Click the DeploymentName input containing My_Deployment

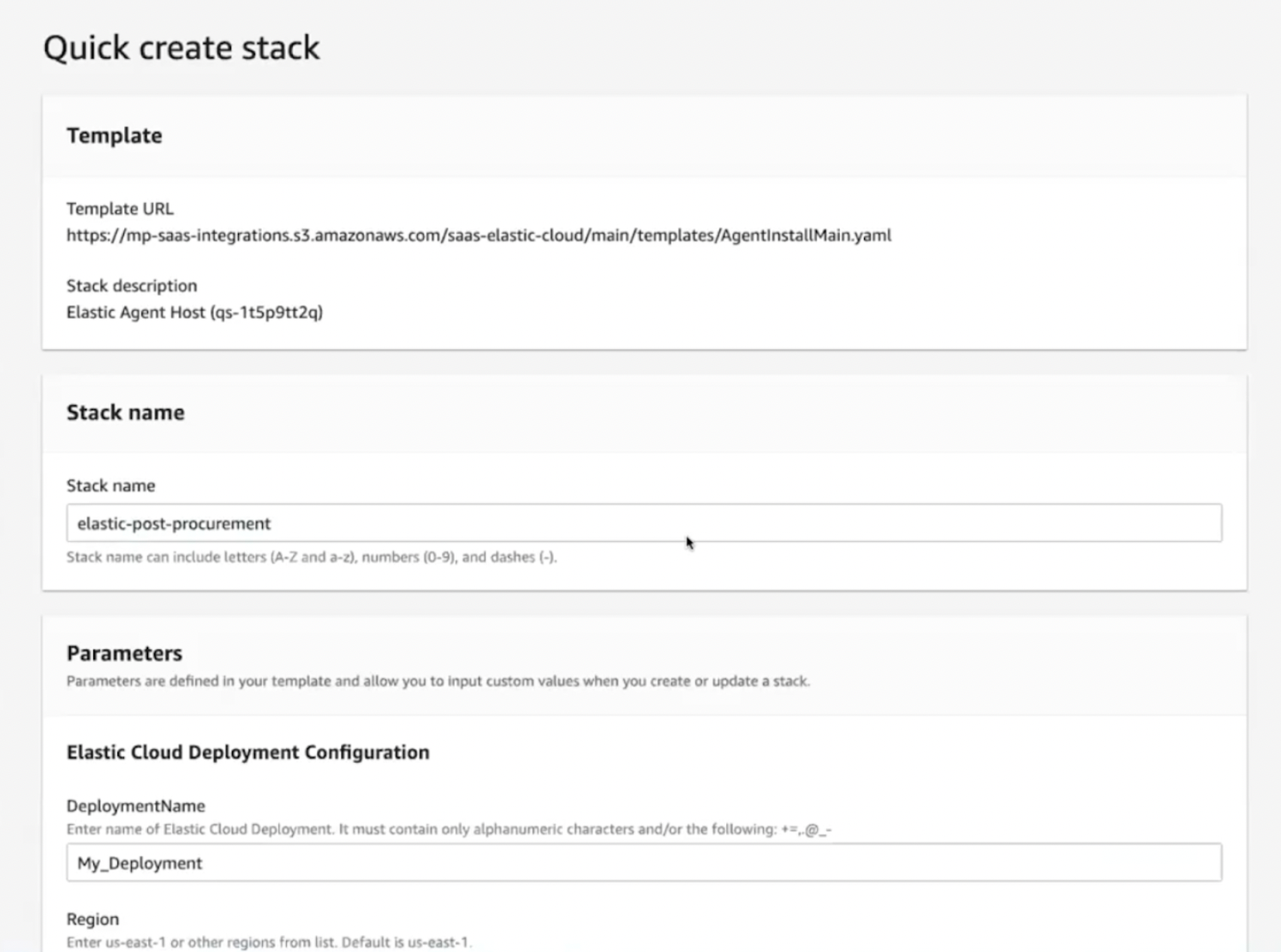pos(644,863)
